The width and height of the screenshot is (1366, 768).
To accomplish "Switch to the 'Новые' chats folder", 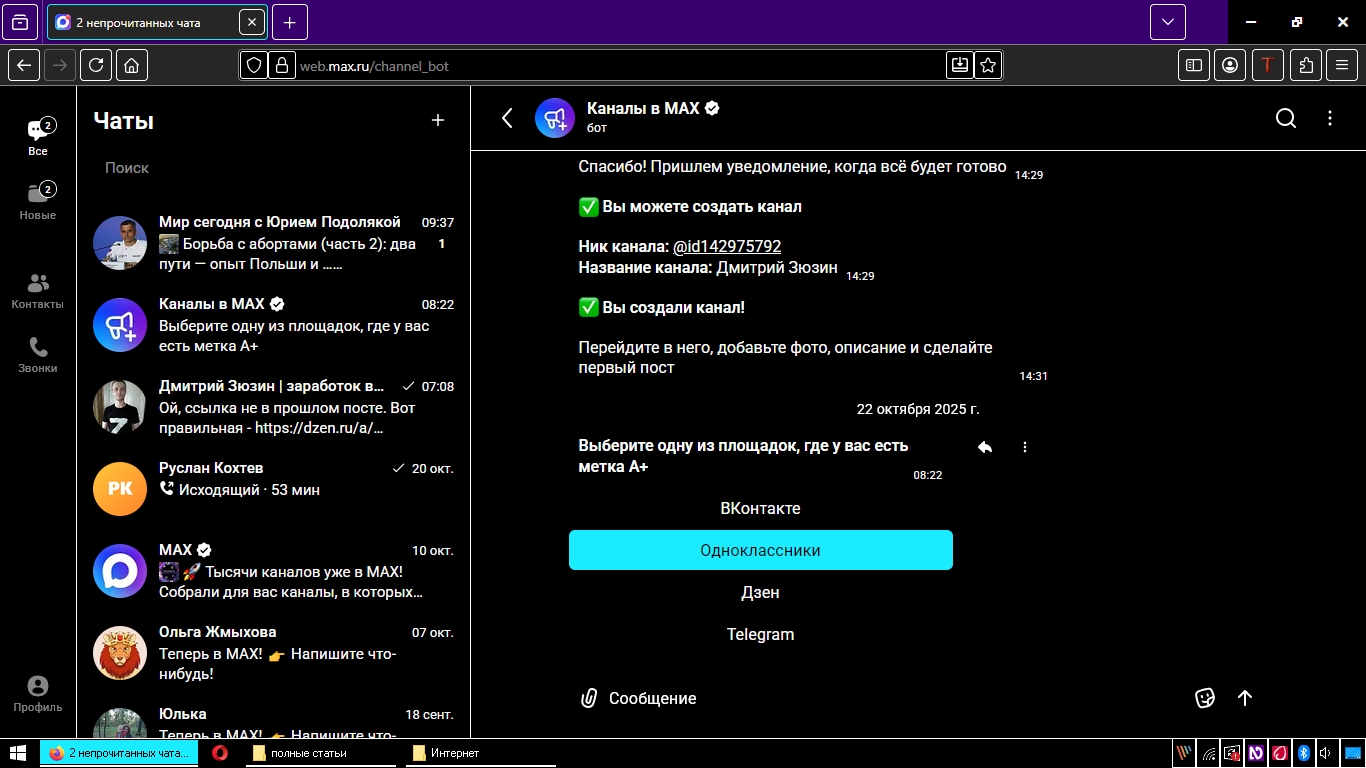I will (x=38, y=201).
